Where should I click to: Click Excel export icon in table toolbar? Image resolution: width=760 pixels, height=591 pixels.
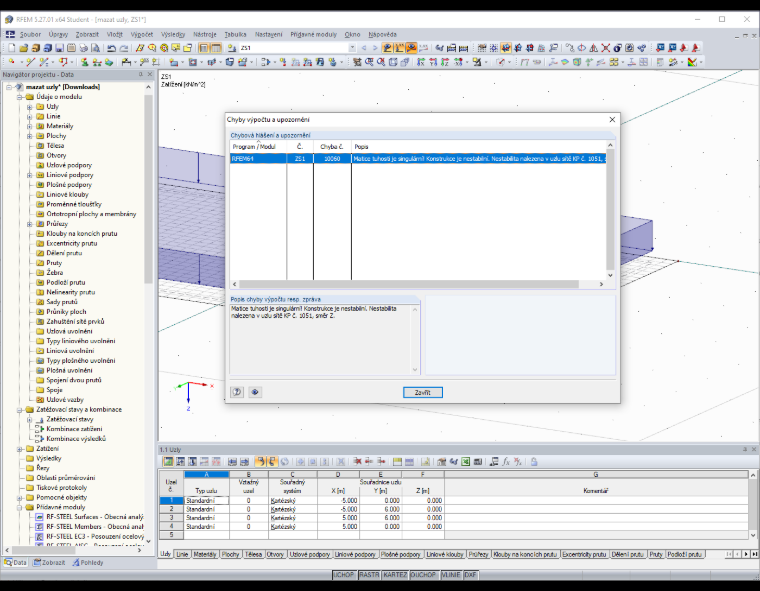[x=465, y=462]
